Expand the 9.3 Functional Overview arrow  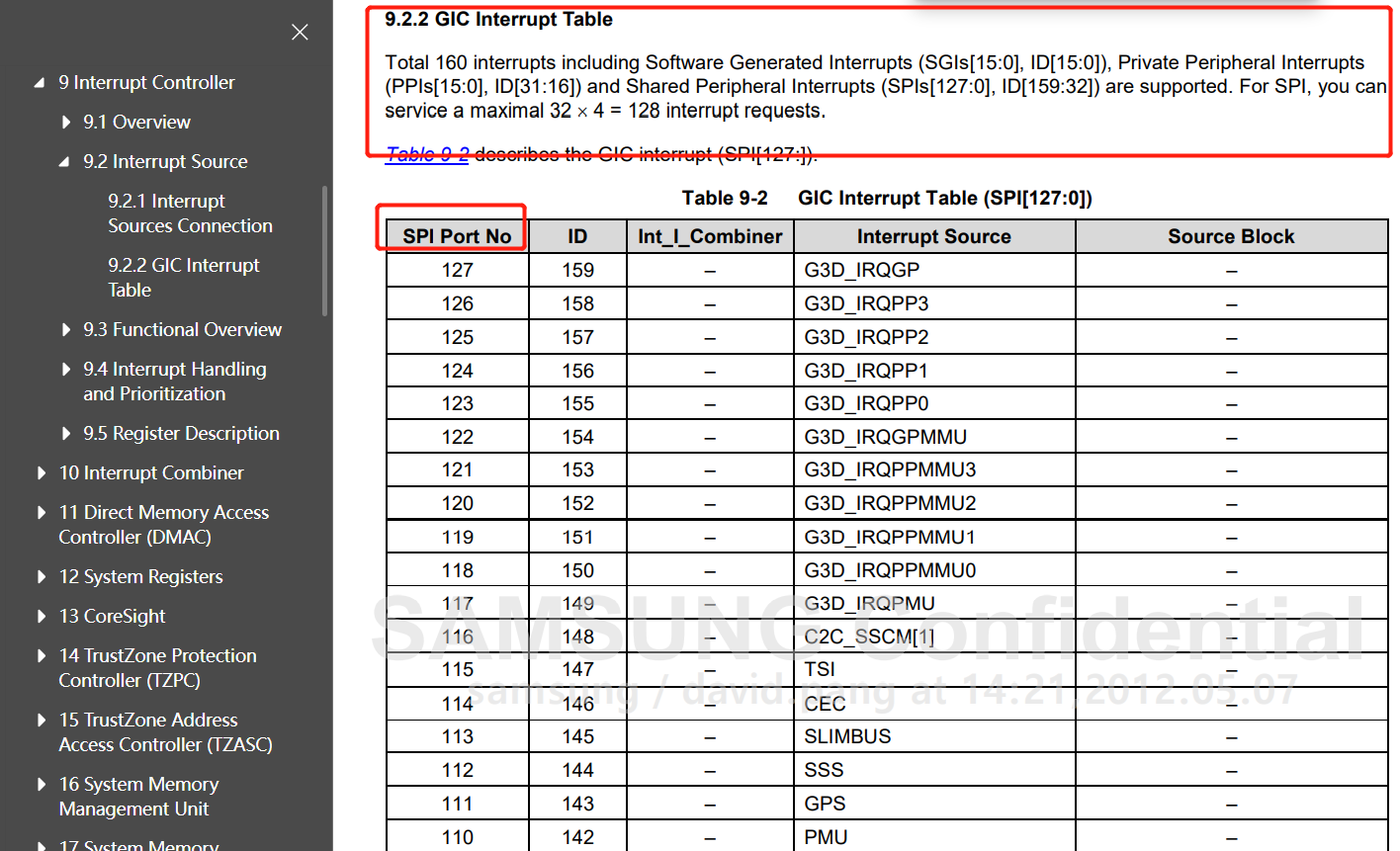tap(65, 330)
